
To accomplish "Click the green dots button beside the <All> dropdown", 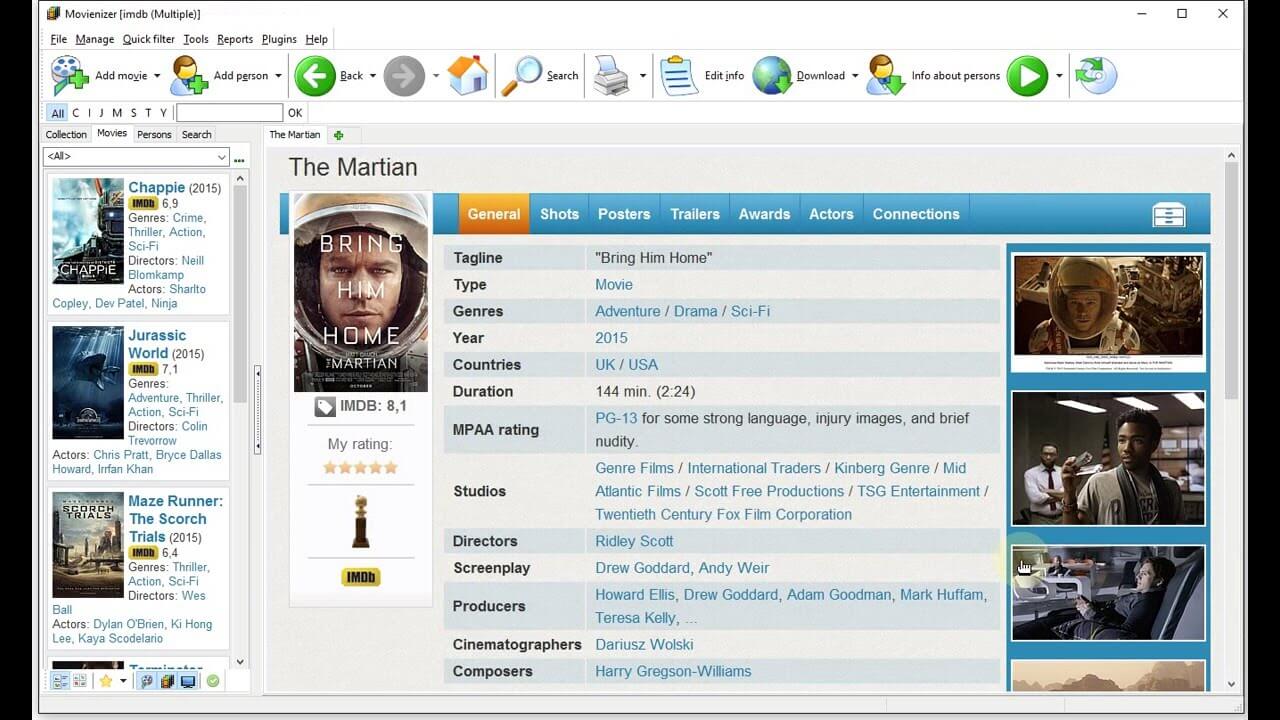I will pyautogui.click(x=239, y=158).
